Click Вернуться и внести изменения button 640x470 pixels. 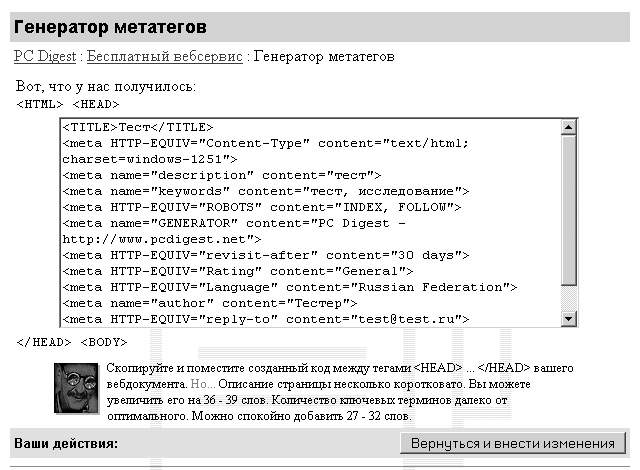[513, 443]
